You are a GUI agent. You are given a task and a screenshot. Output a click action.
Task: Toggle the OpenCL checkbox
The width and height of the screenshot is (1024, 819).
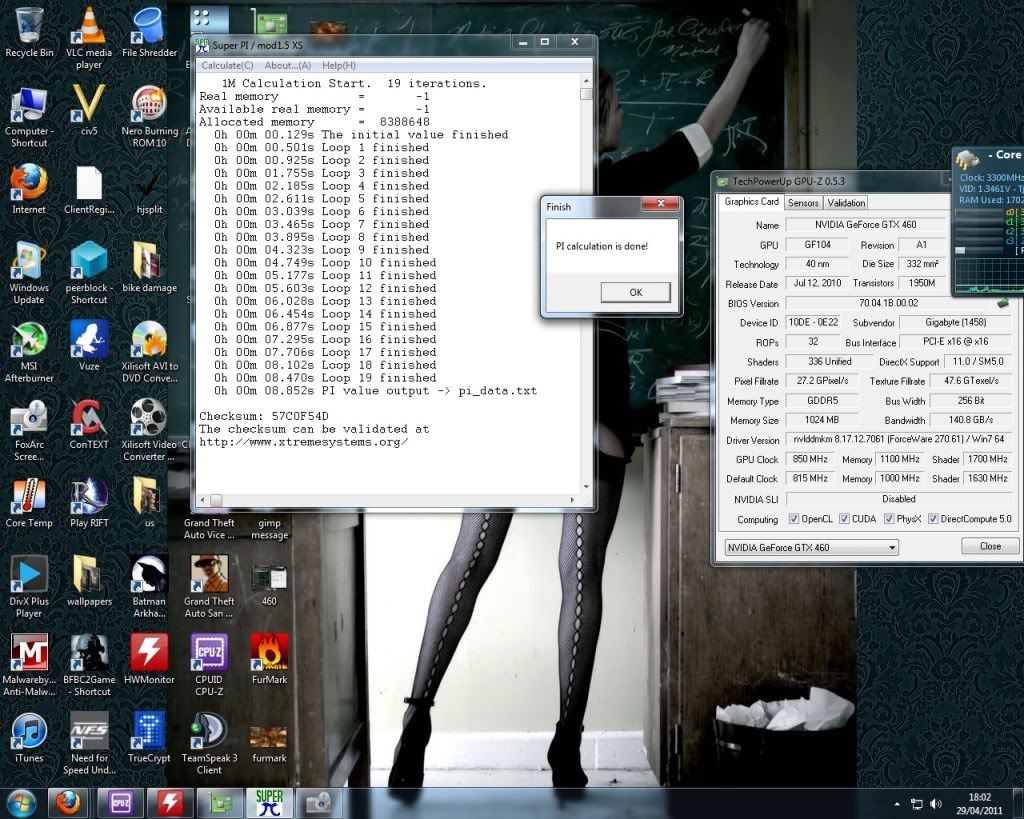tap(794, 519)
